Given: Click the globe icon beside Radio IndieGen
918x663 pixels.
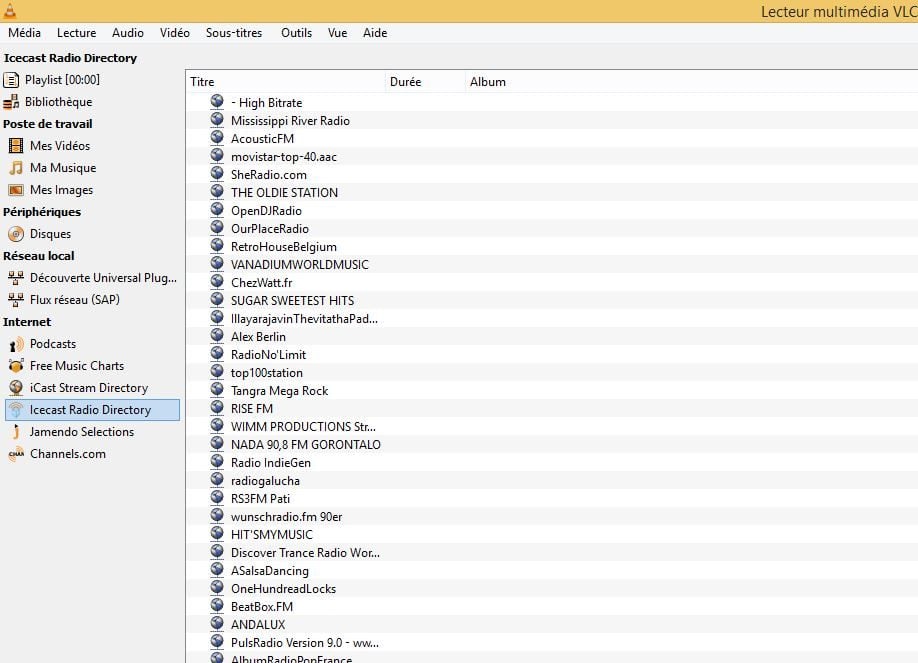Looking at the screenshot, I should pyautogui.click(x=217, y=462).
